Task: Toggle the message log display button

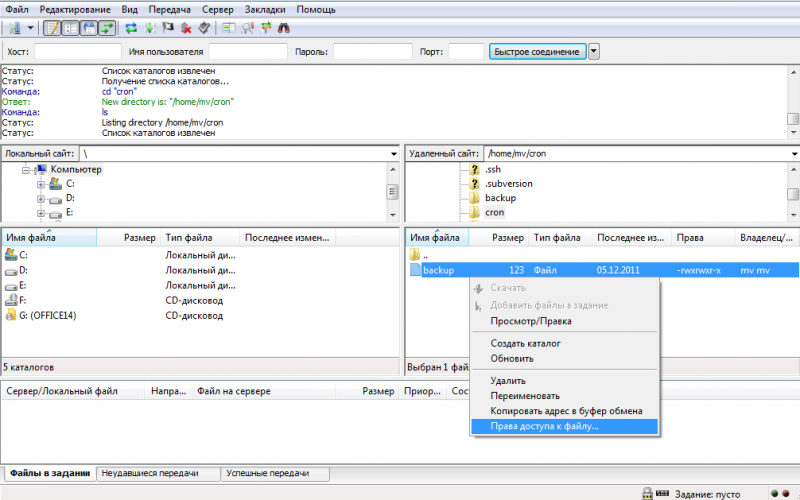Action: (x=52, y=28)
